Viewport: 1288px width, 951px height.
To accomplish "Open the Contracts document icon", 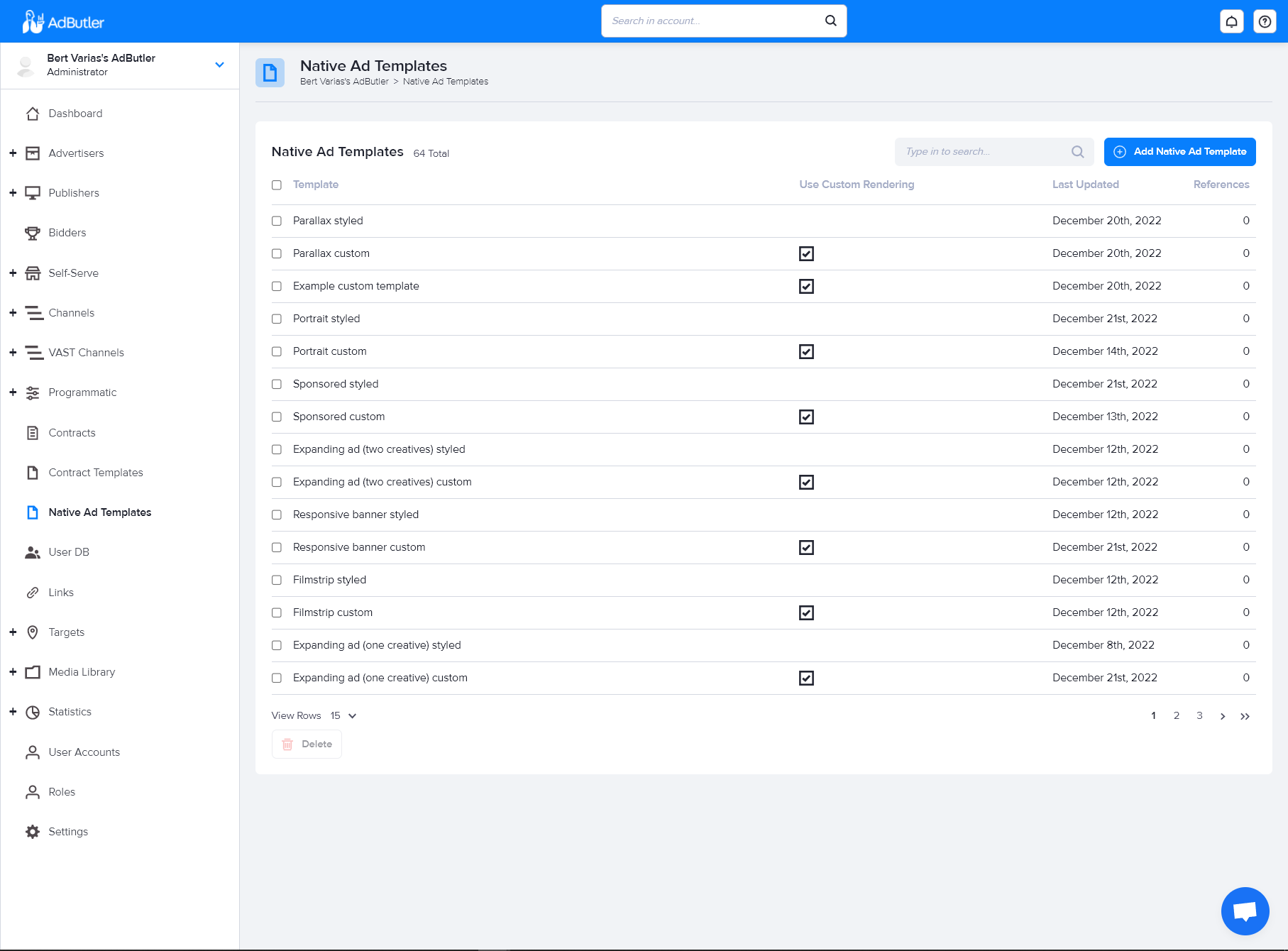I will coord(33,432).
